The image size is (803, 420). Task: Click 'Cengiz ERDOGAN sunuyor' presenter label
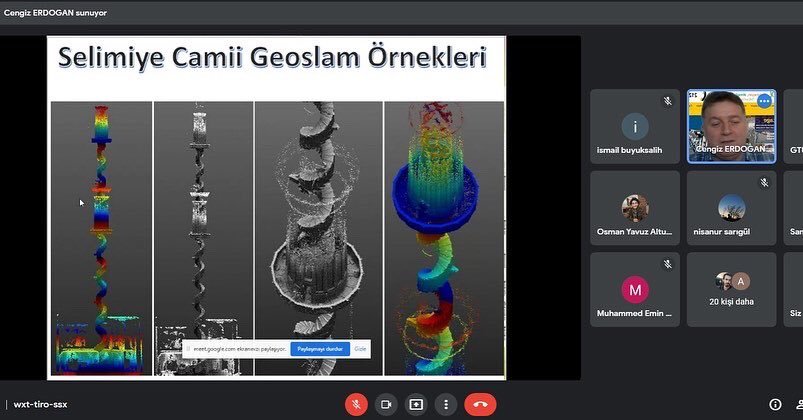55,13
